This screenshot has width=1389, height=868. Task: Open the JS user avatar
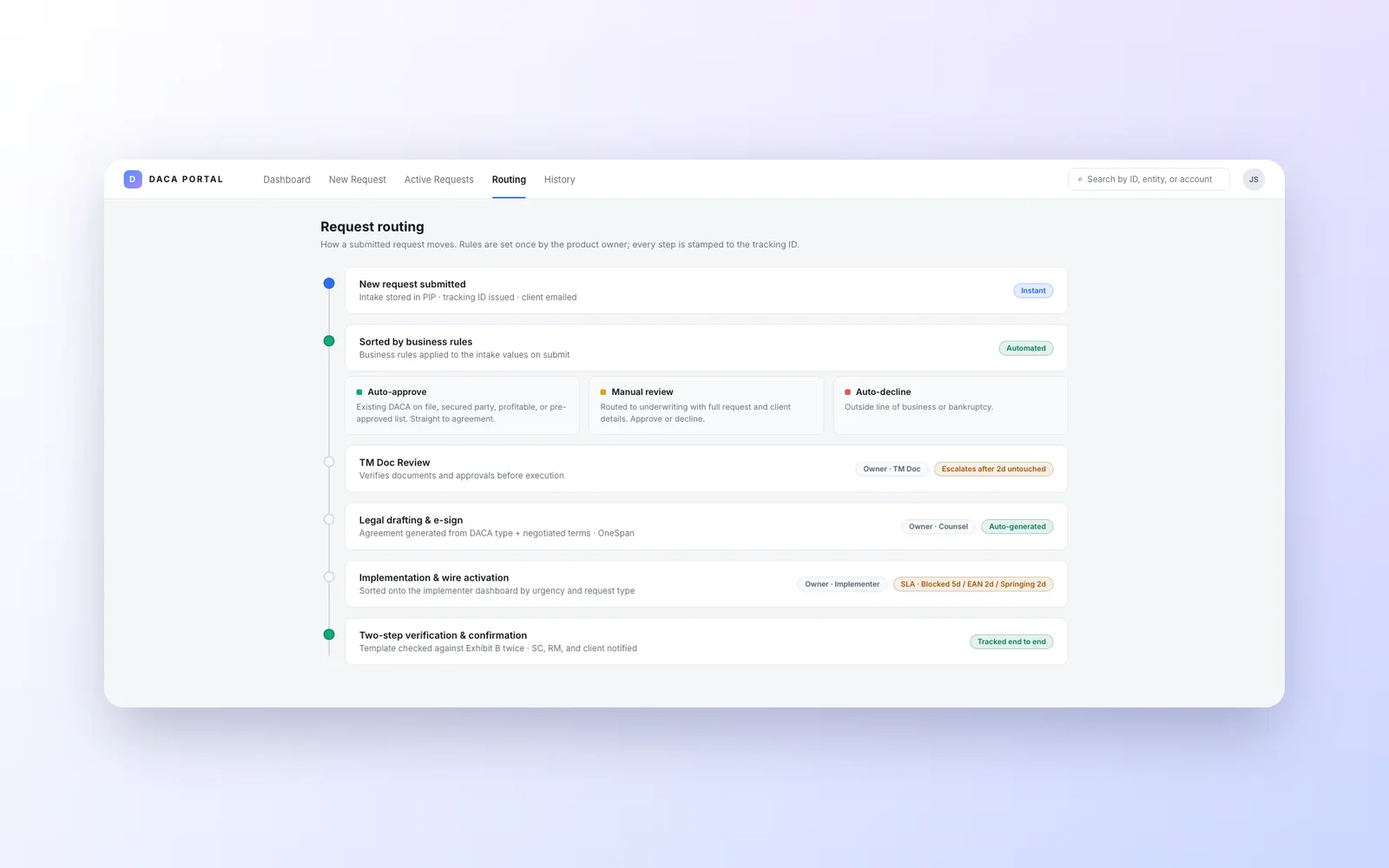click(1254, 180)
